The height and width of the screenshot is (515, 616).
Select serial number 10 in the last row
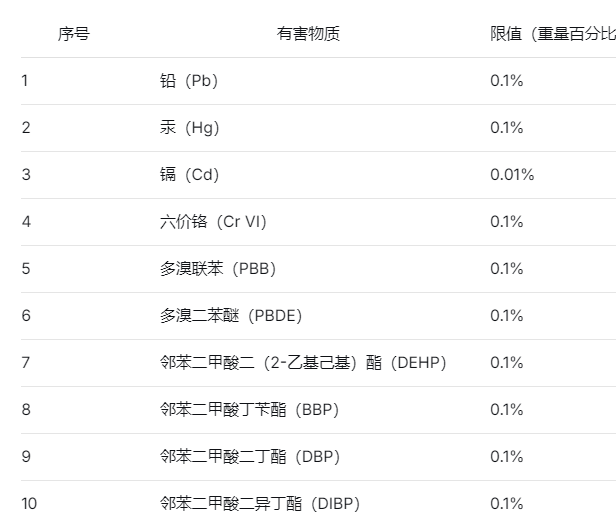click(29, 503)
